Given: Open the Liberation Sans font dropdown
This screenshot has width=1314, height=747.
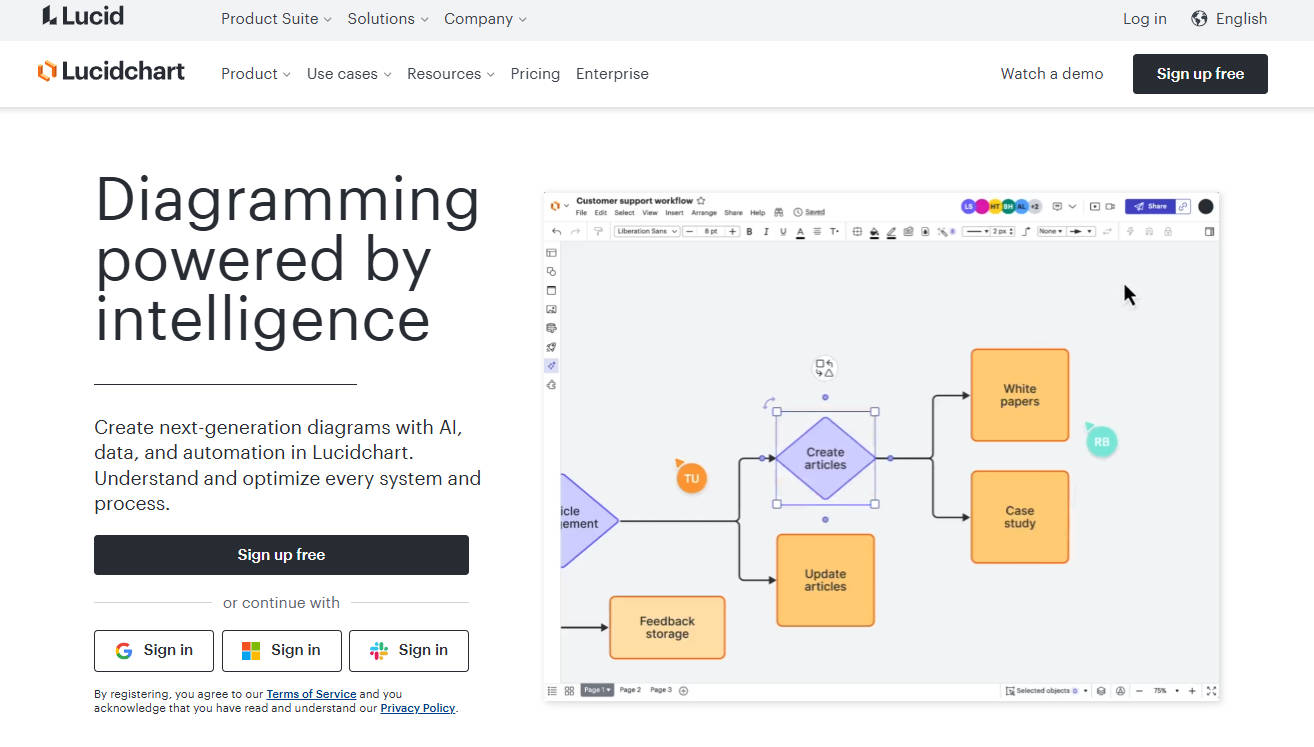Looking at the screenshot, I should click(x=646, y=231).
